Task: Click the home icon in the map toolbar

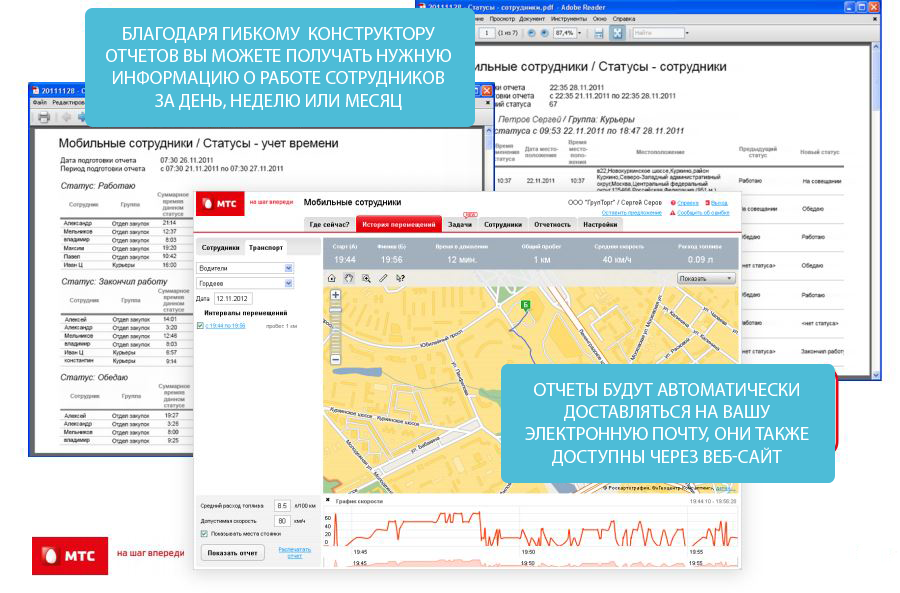Action: 332,278
